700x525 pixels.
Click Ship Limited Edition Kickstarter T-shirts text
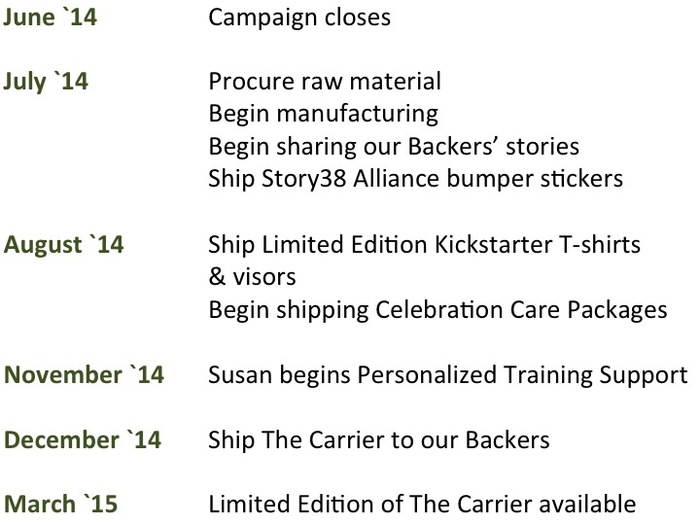[x=424, y=245]
